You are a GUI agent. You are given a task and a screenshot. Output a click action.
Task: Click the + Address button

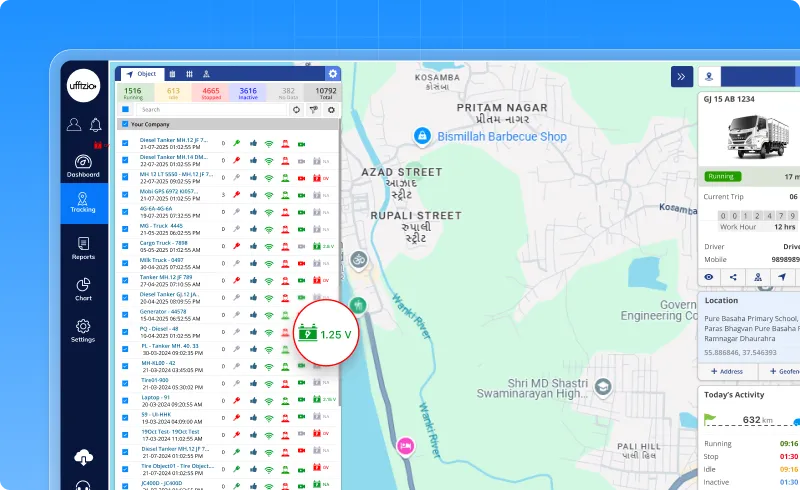coord(727,371)
